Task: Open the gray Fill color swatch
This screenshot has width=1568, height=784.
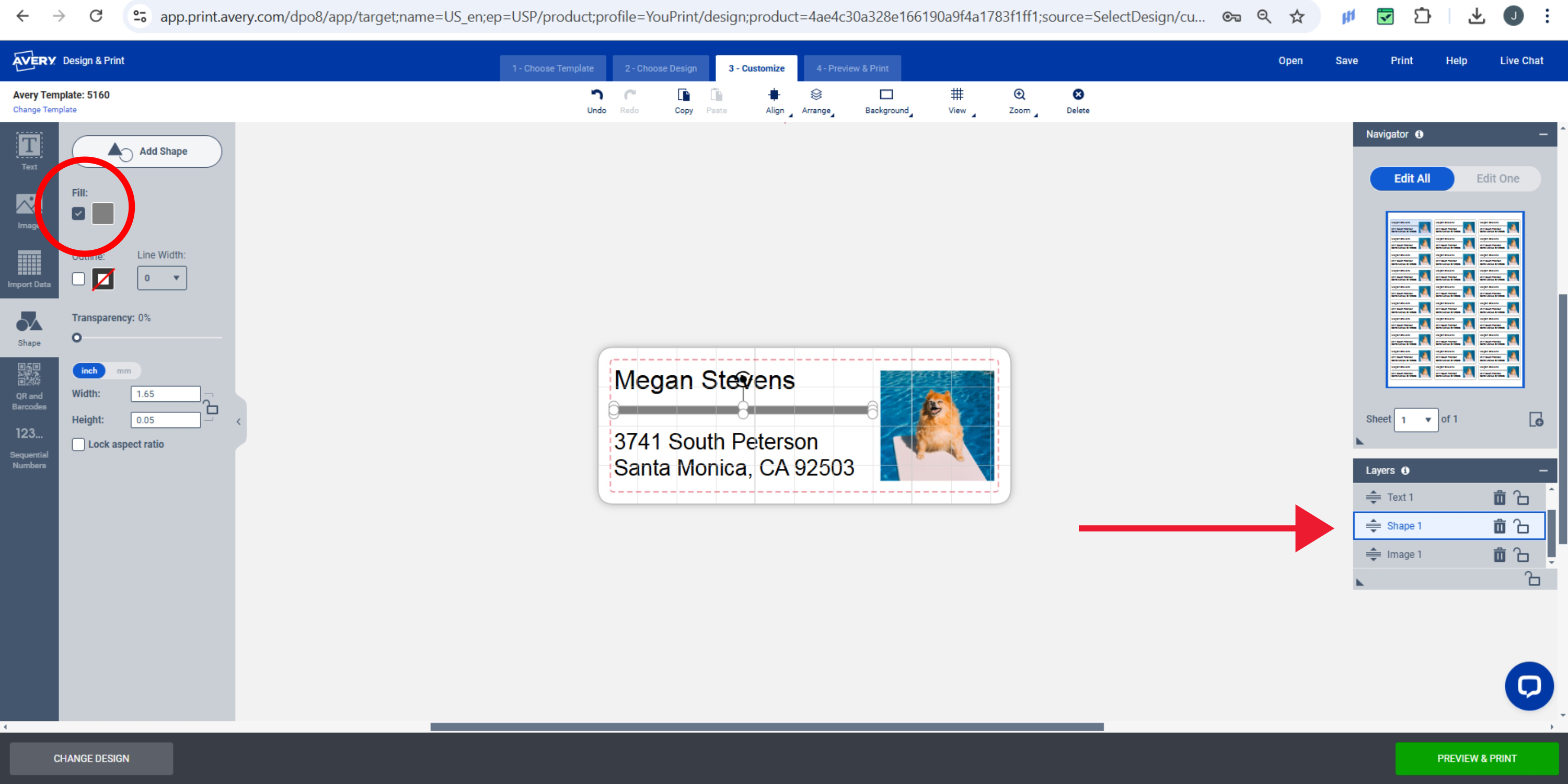Action: coord(103,214)
